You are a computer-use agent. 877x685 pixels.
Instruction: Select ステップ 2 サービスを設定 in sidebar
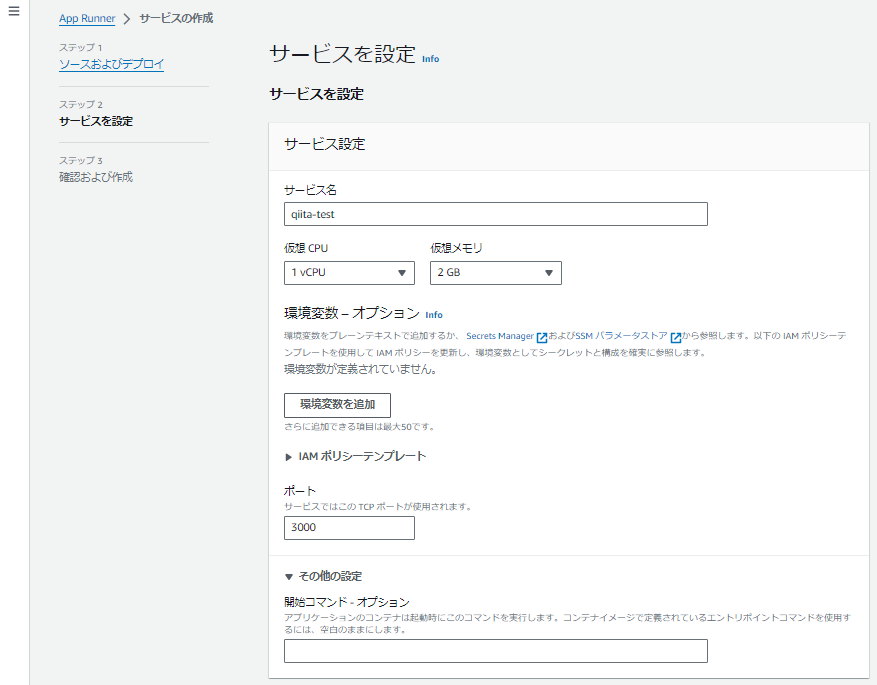click(x=96, y=121)
